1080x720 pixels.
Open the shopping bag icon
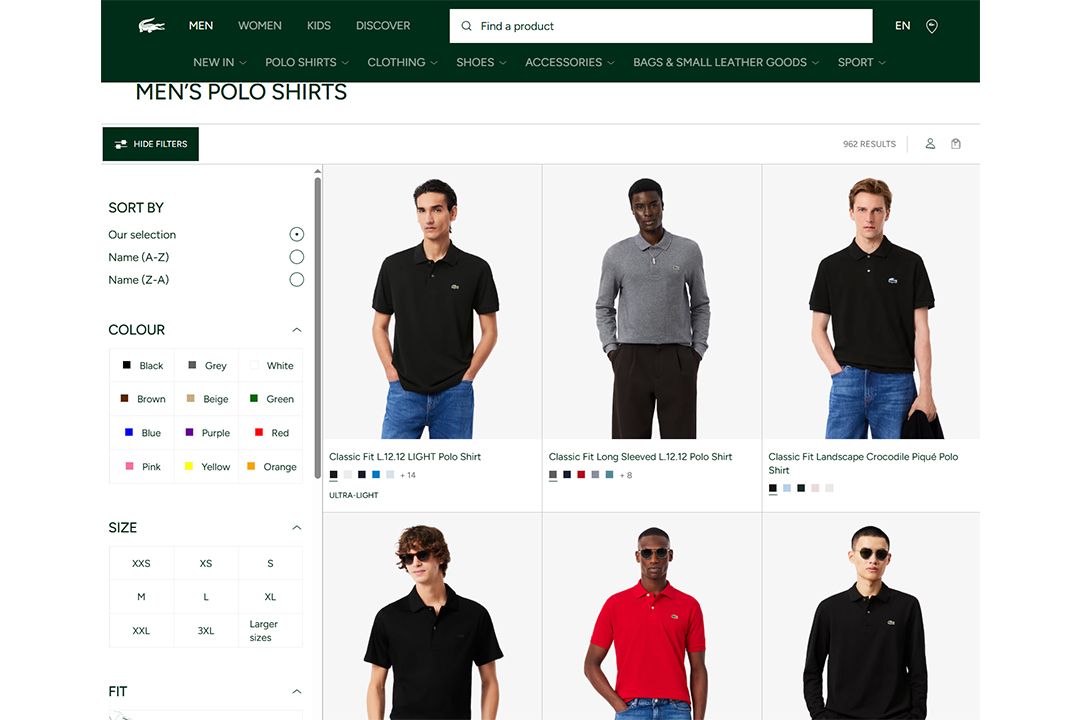[x=956, y=143]
